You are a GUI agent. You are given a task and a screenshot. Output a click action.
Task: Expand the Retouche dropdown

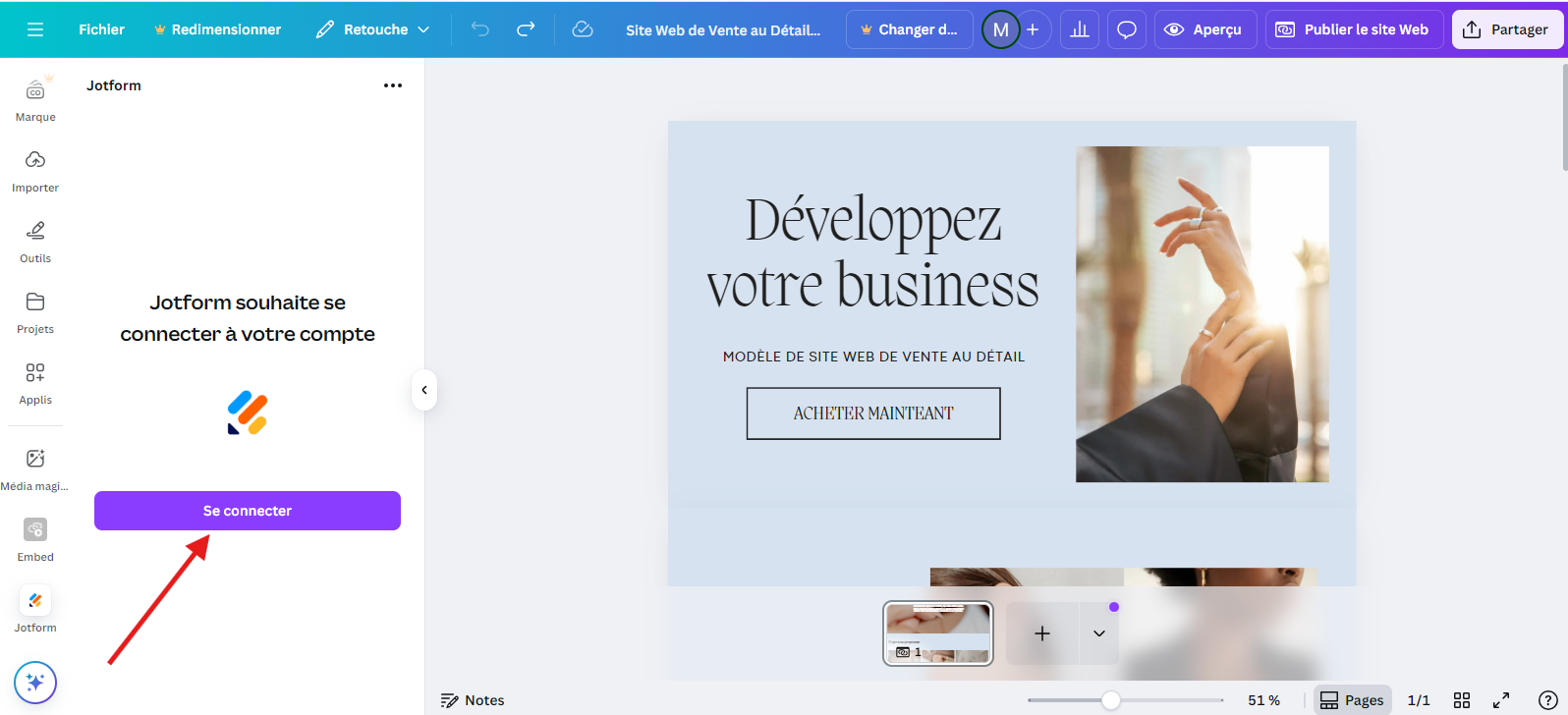coord(373,29)
